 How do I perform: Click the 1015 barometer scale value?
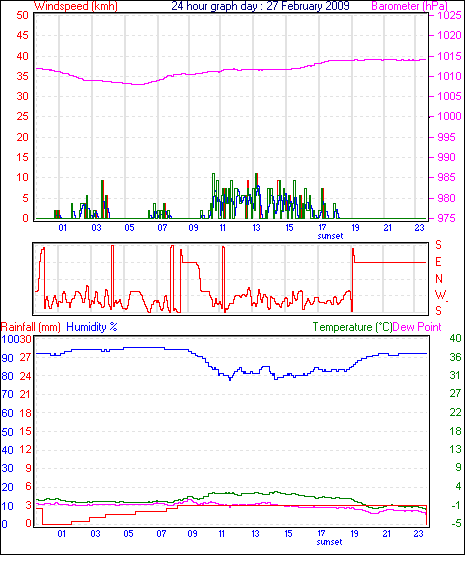pos(449,56)
